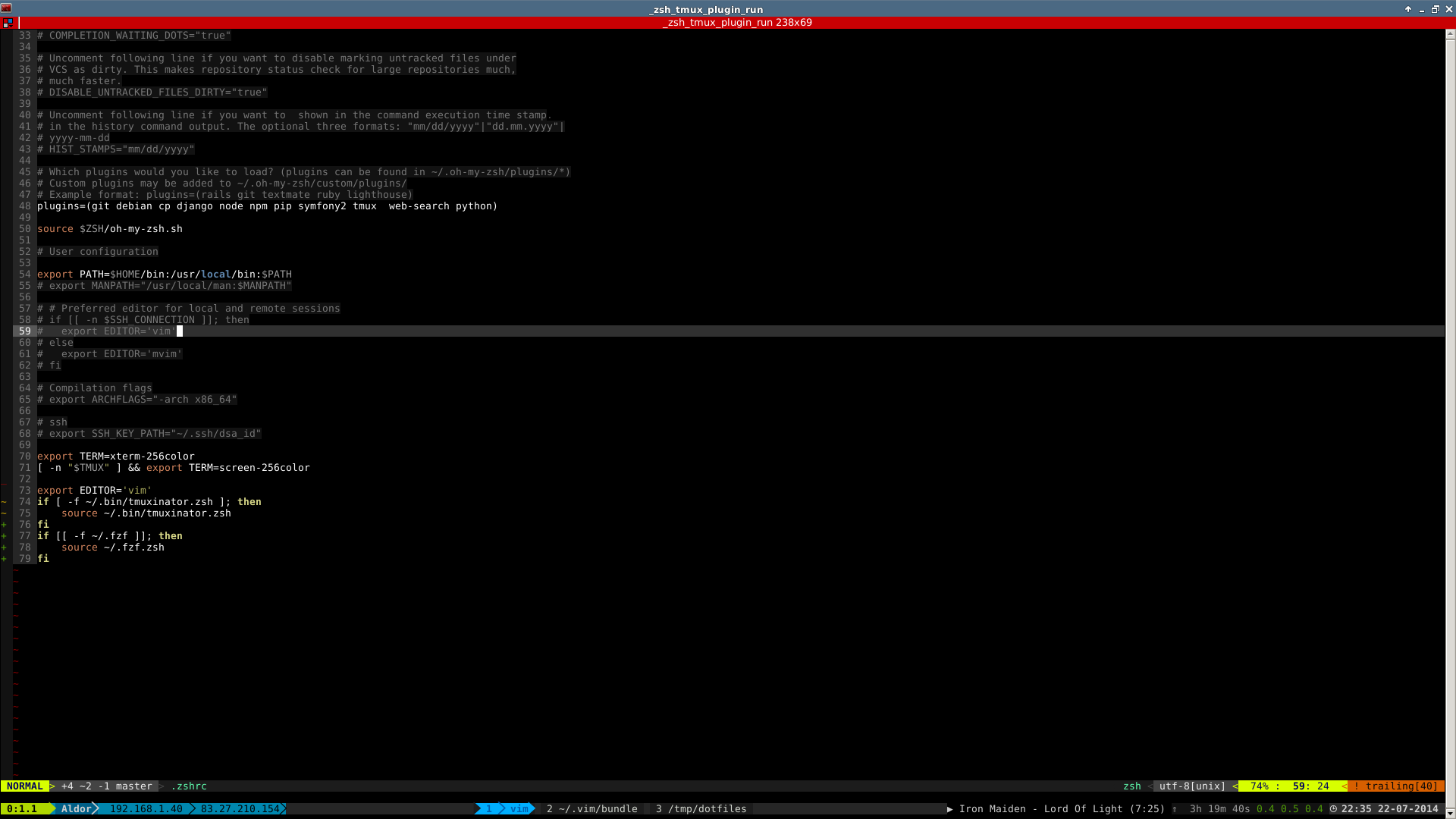Image resolution: width=1456 pixels, height=819 pixels.
Task: Click the uptime arrow icon before 3h 19m
Action: pyautogui.click(x=1175, y=809)
